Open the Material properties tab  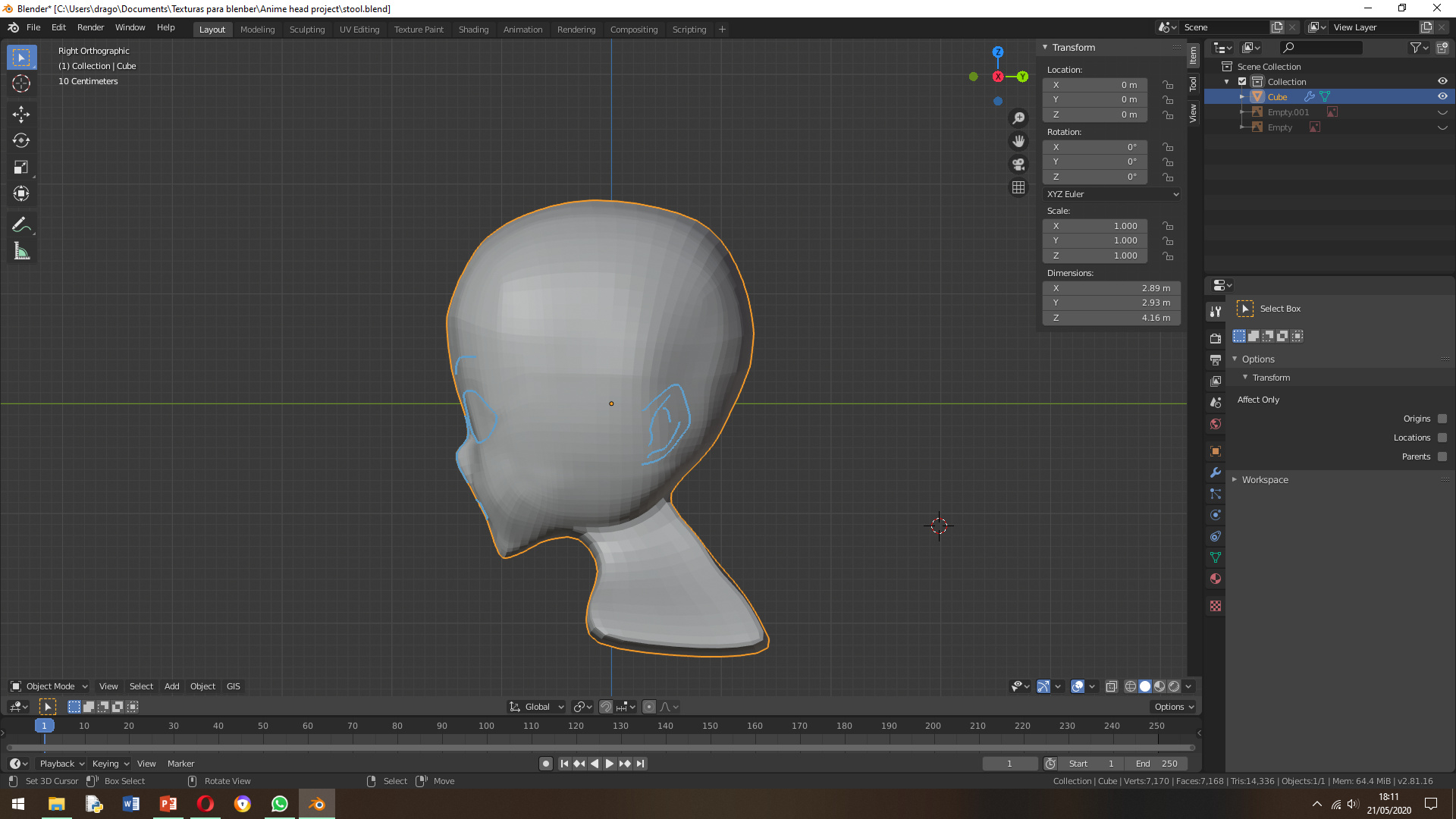pos(1216,579)
